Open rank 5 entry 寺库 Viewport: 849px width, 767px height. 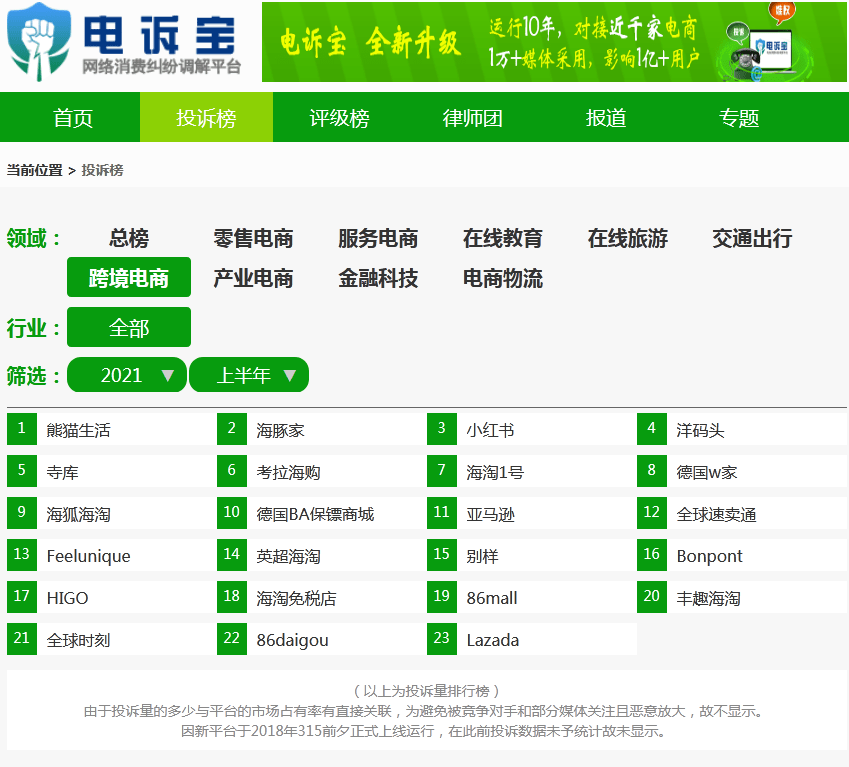point(112,471)
